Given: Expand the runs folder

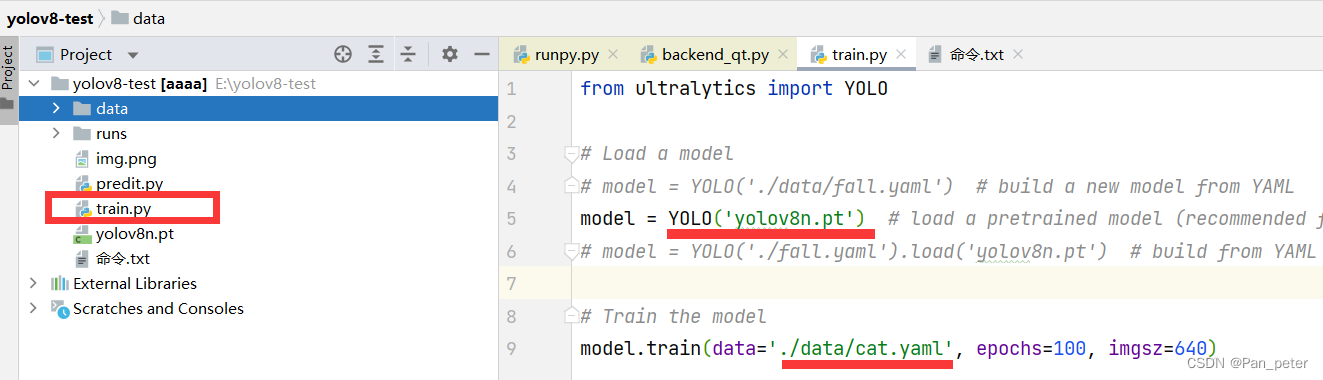Looking at the screenshot, I should point(56,133).
